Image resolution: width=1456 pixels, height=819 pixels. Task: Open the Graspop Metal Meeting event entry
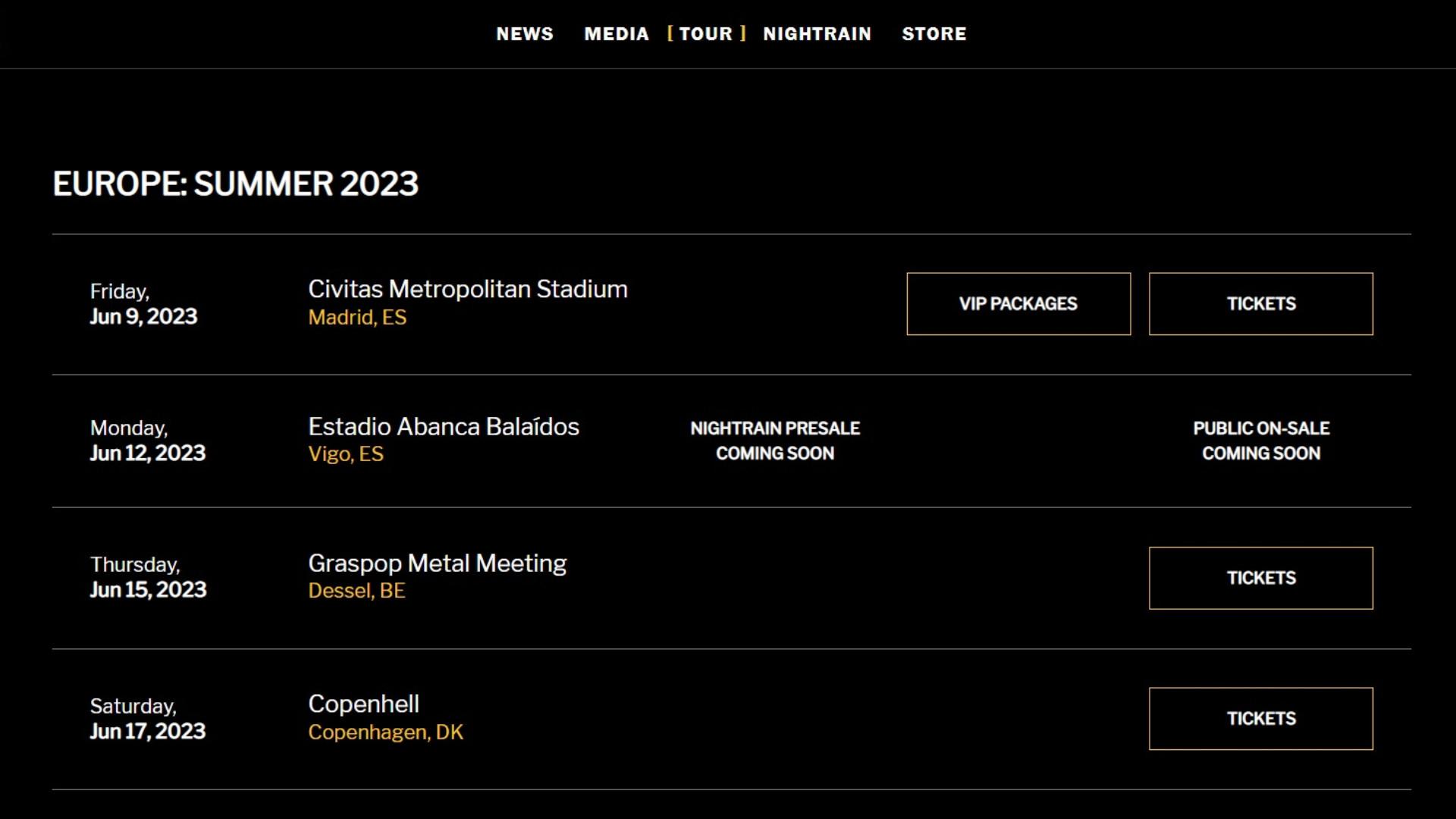(x=437, y=563)
